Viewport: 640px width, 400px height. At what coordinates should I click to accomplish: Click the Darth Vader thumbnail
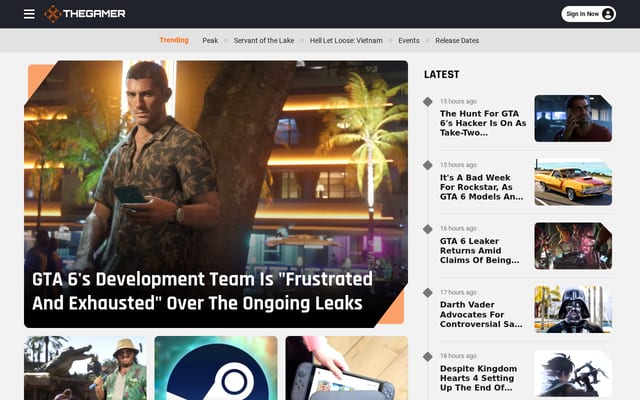(x=573, y=309)
